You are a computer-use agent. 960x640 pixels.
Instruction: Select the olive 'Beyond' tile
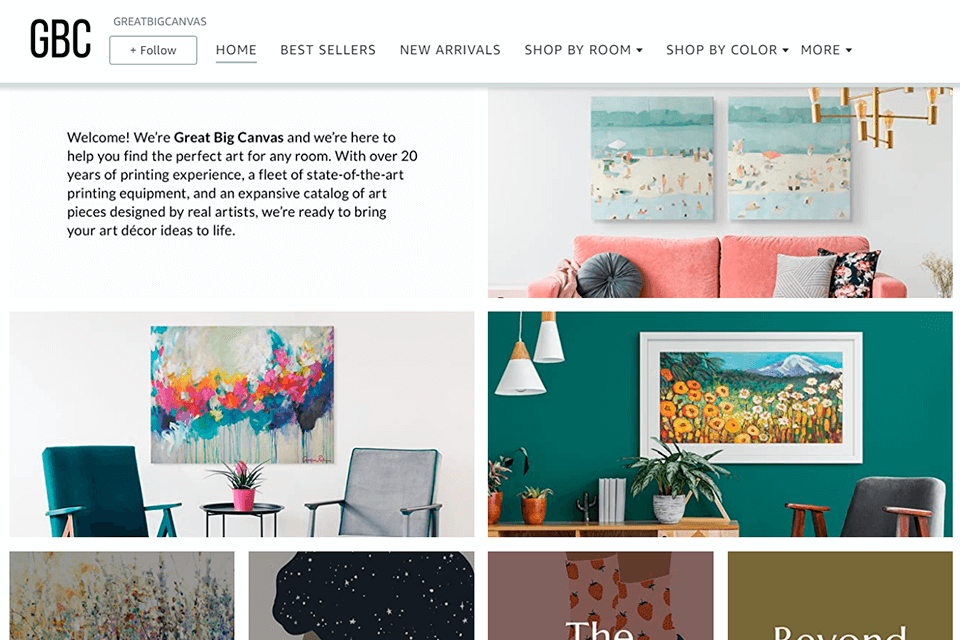point(840,595)
